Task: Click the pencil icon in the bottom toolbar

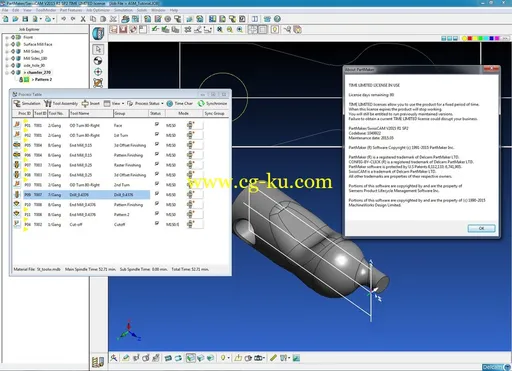Action: (x=273, y=358)
